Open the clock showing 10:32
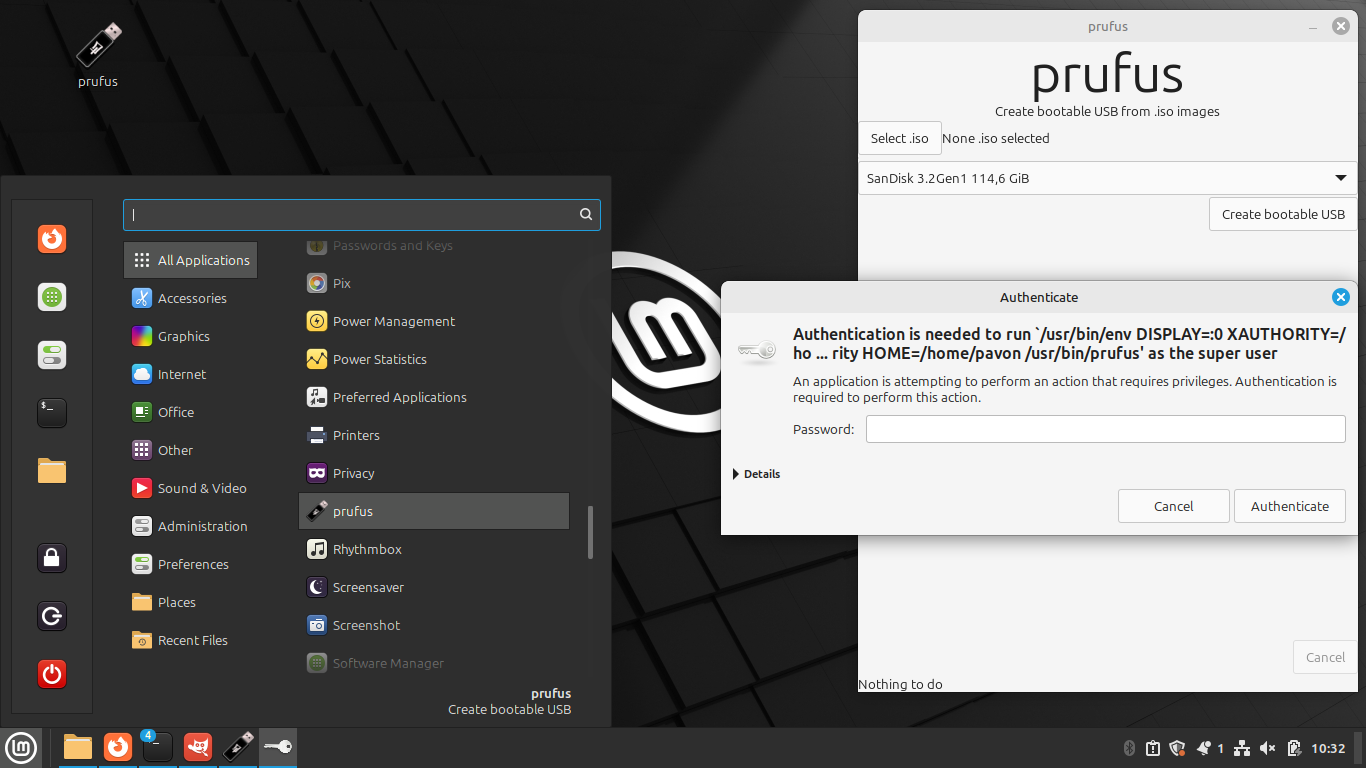The width and height of the screenshot is (1366, 768). click(x=1328, y=748)
